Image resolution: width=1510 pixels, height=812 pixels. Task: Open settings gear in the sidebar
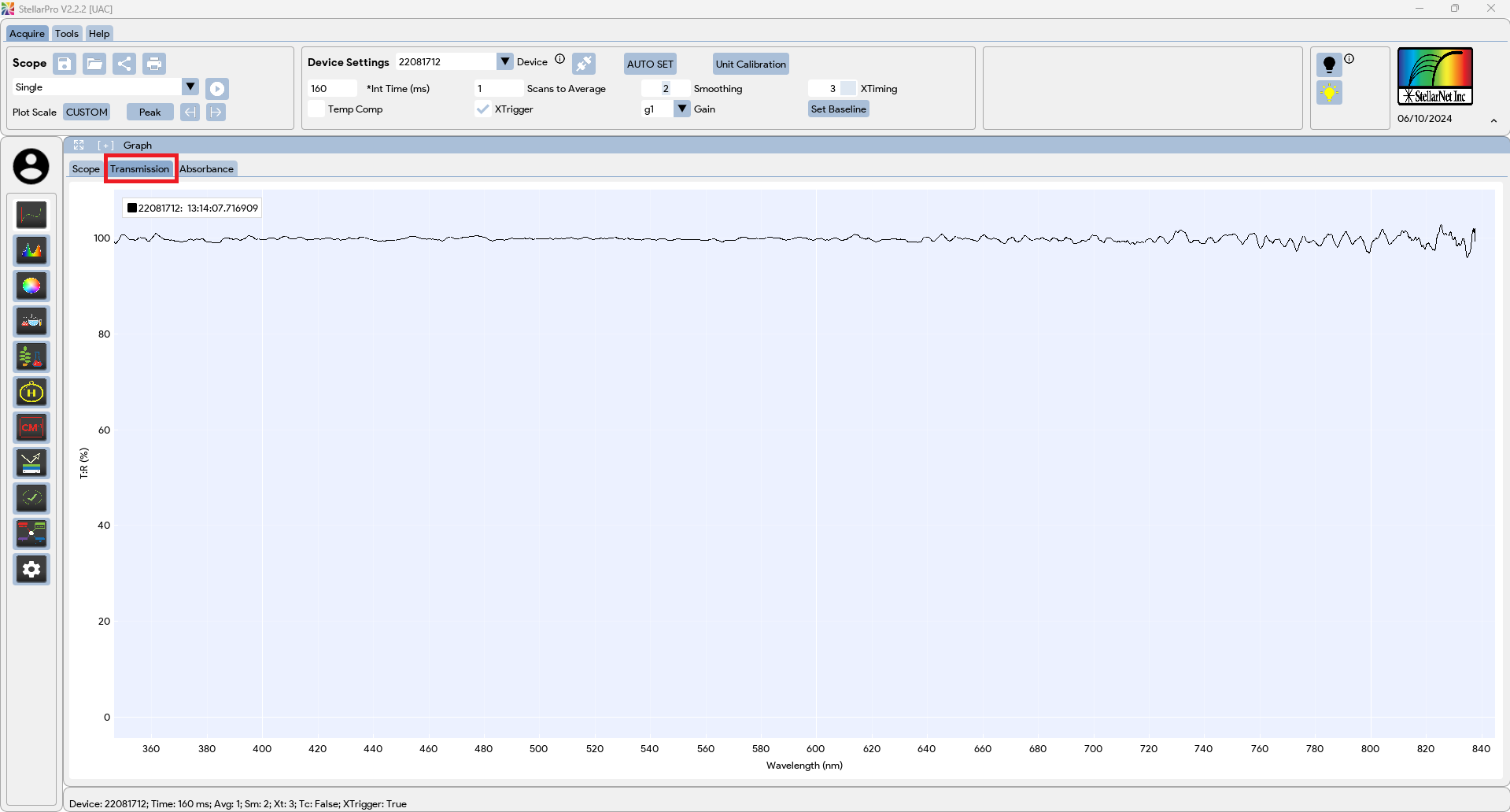point(31,570)
